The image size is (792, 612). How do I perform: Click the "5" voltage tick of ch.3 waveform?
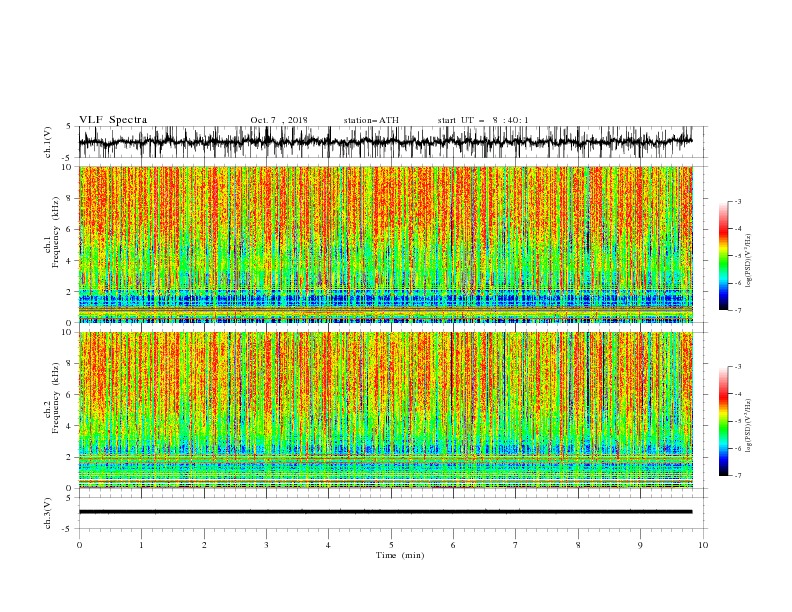[69, 498]
